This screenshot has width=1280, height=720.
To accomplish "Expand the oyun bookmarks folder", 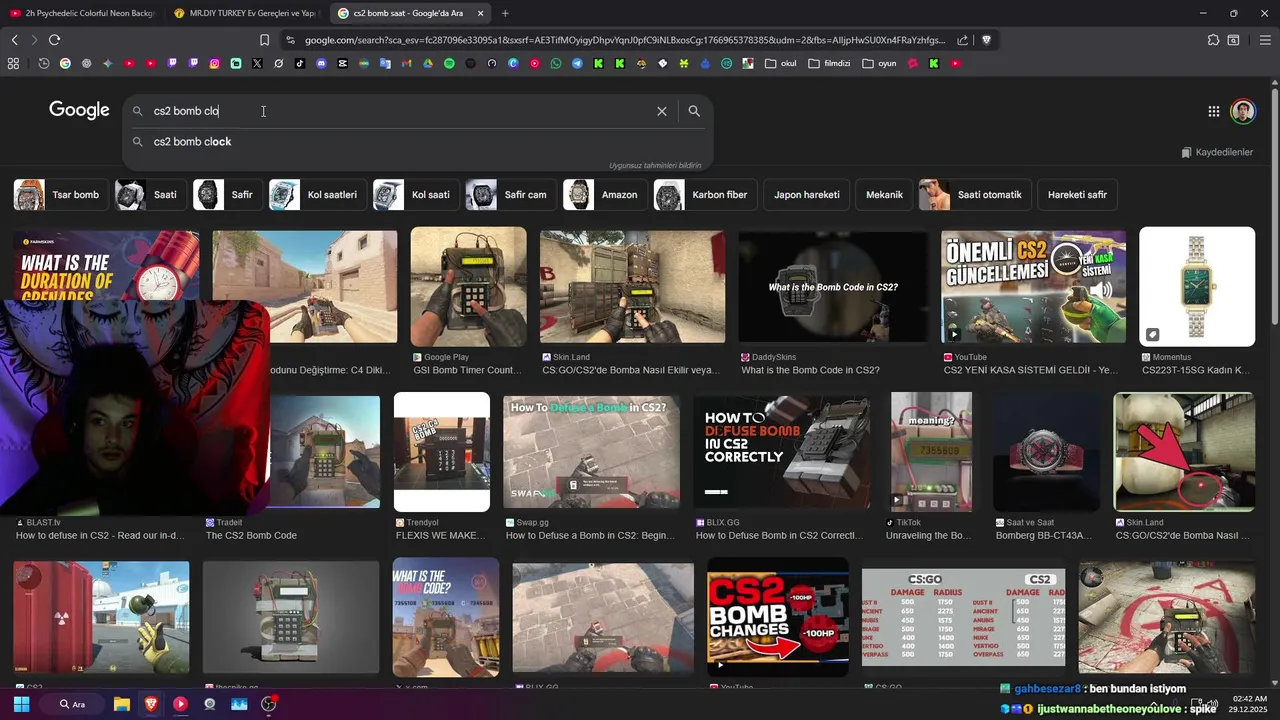I will tap(879, 63).
